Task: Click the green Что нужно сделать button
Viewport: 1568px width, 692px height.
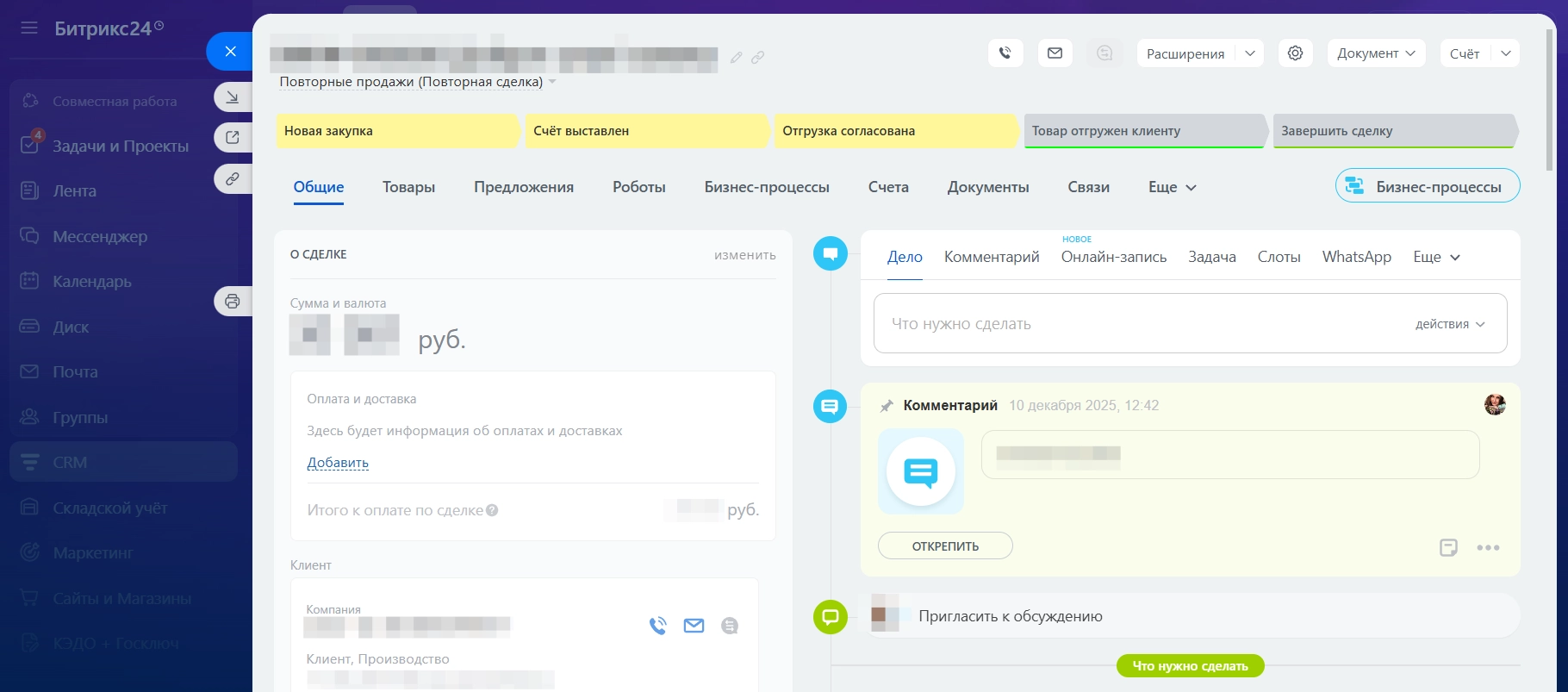Action: point(1190,666)
